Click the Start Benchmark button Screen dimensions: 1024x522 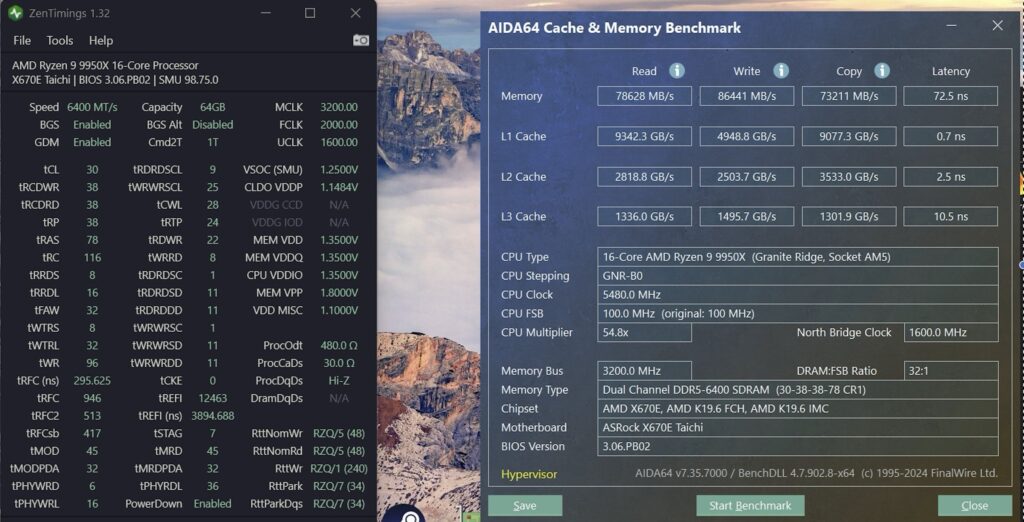750,506
